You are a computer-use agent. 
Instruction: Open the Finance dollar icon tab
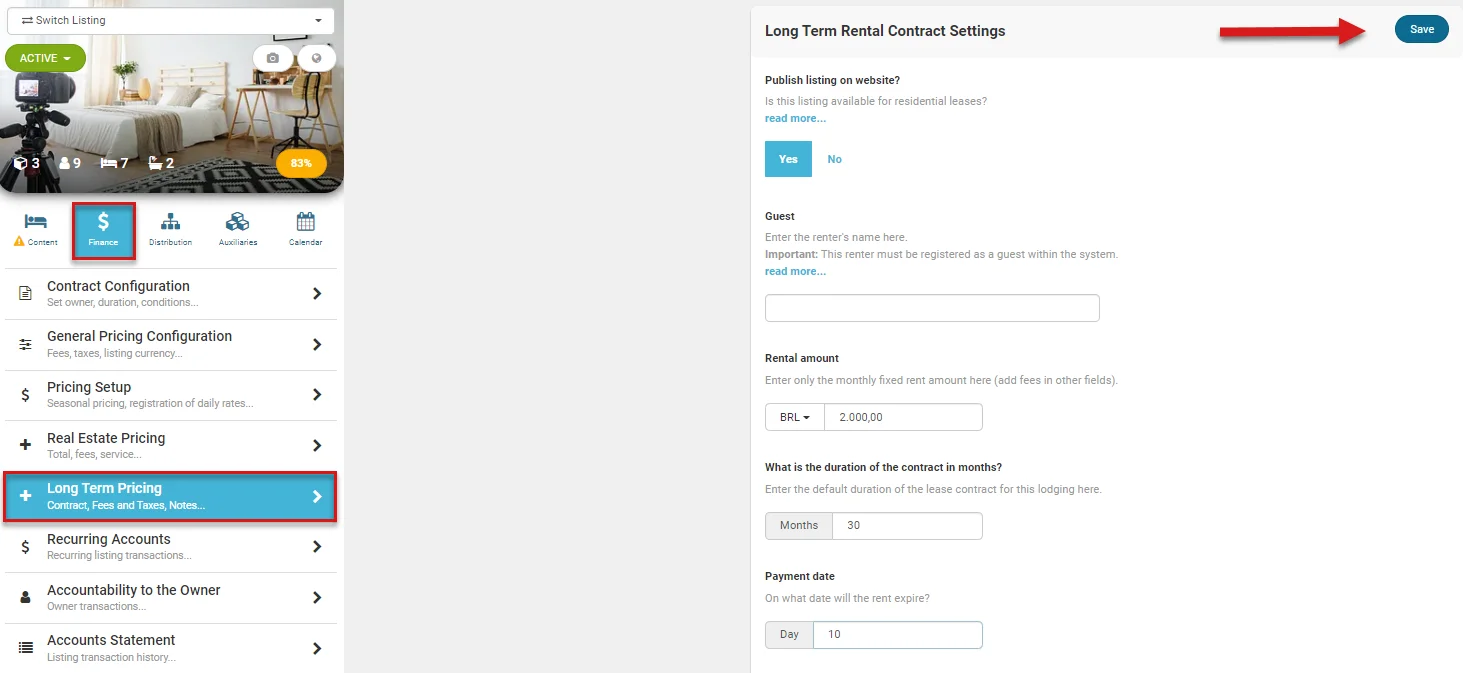coord(103,228)
